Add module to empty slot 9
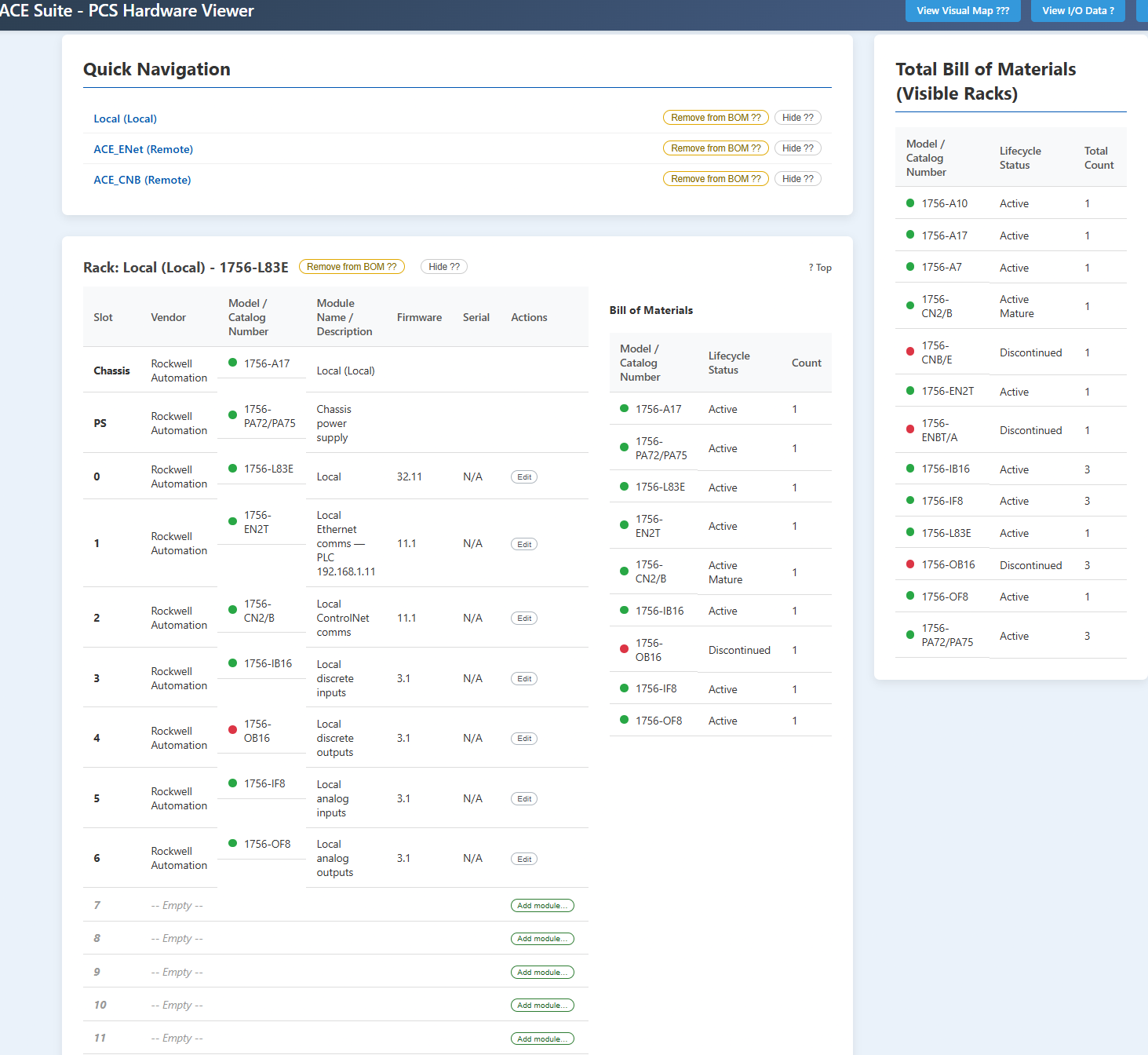Screen dimensions: 1148x1055 click(542, 973)
